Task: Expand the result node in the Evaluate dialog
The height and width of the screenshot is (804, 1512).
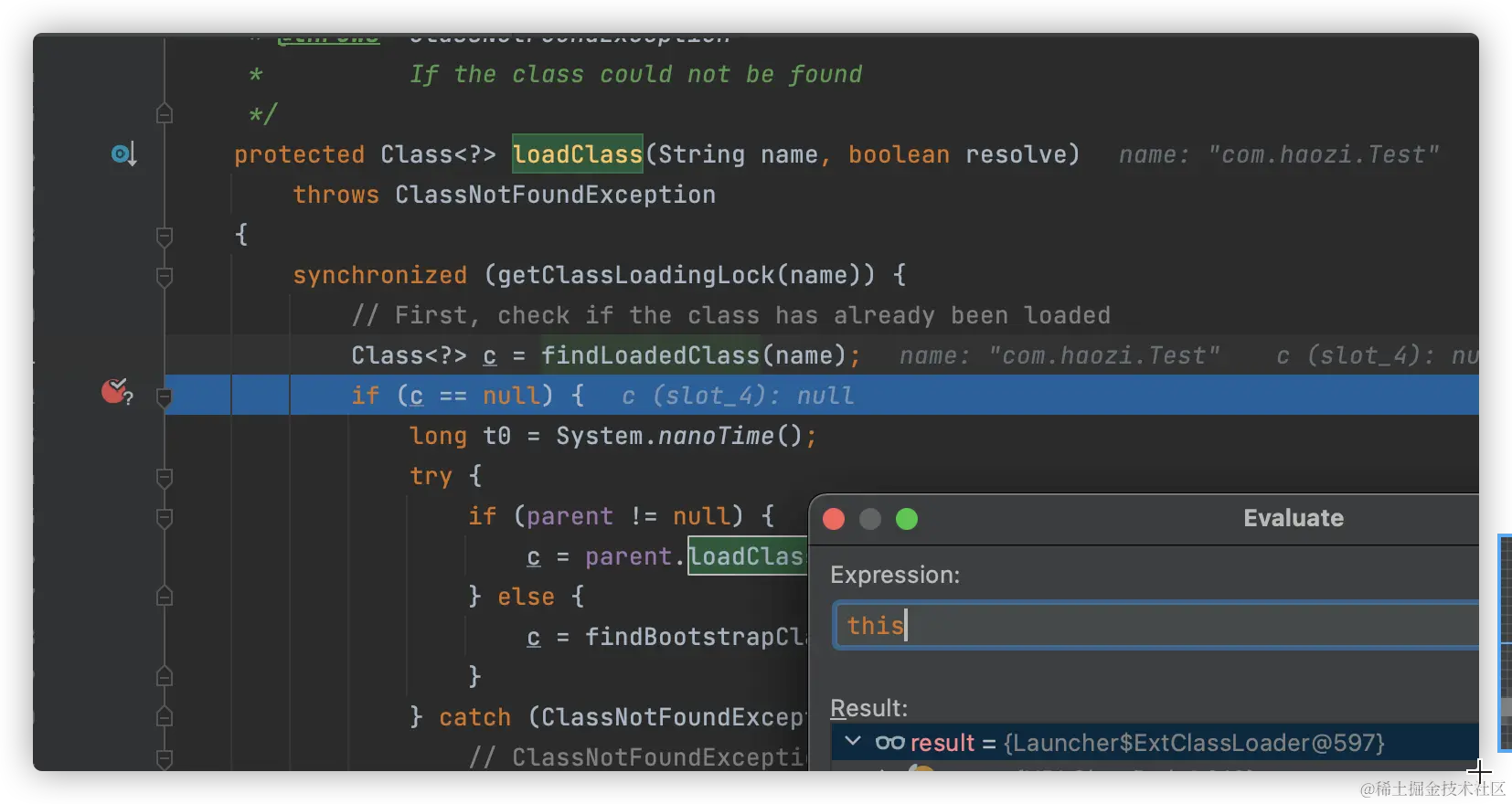Action: click(x=853, y=741)
